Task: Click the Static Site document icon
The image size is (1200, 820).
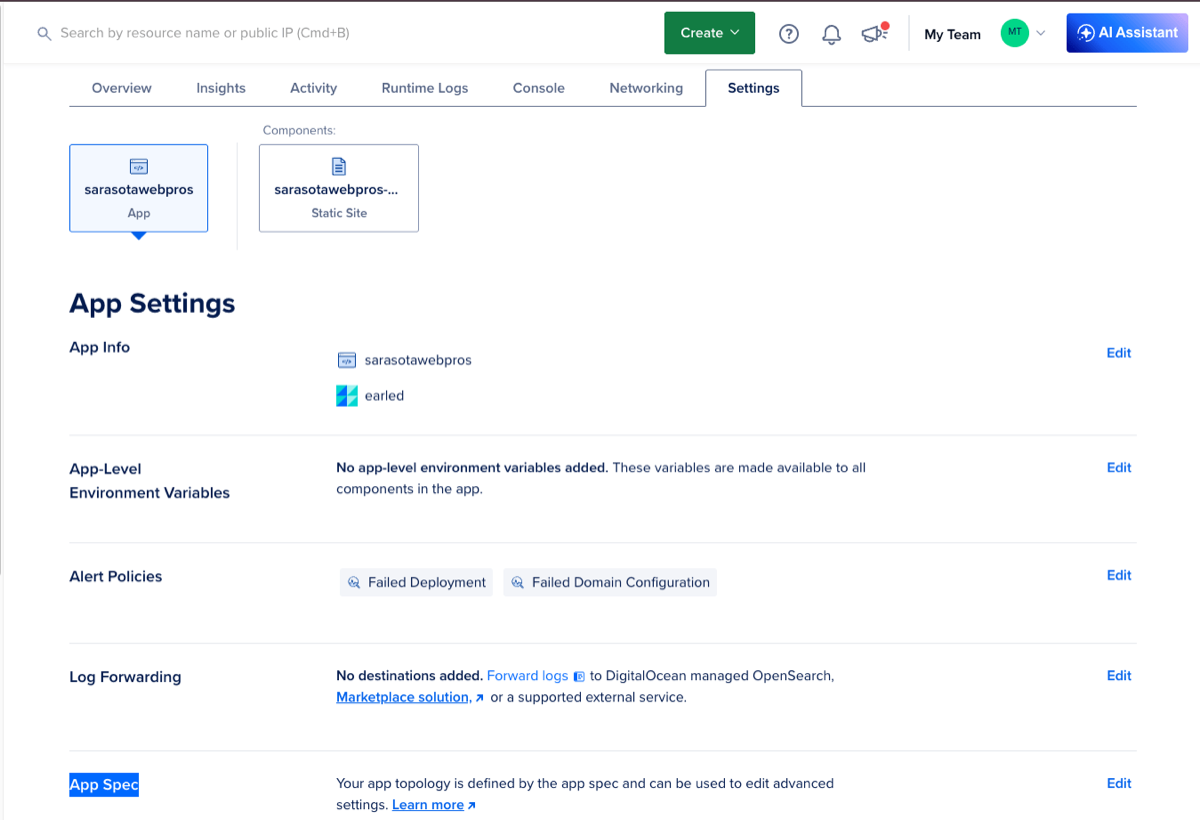Action: coord(339,167)
